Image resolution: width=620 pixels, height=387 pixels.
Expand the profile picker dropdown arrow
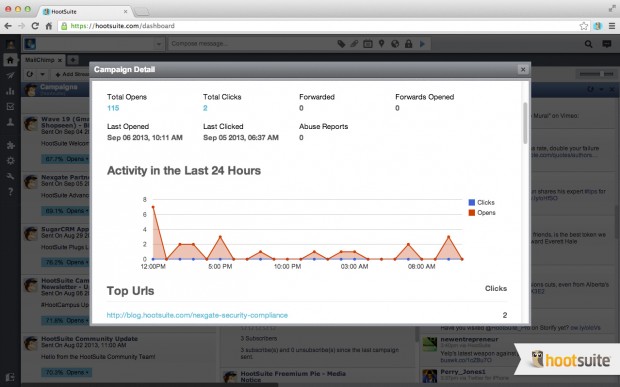click(x=159, y=44)
